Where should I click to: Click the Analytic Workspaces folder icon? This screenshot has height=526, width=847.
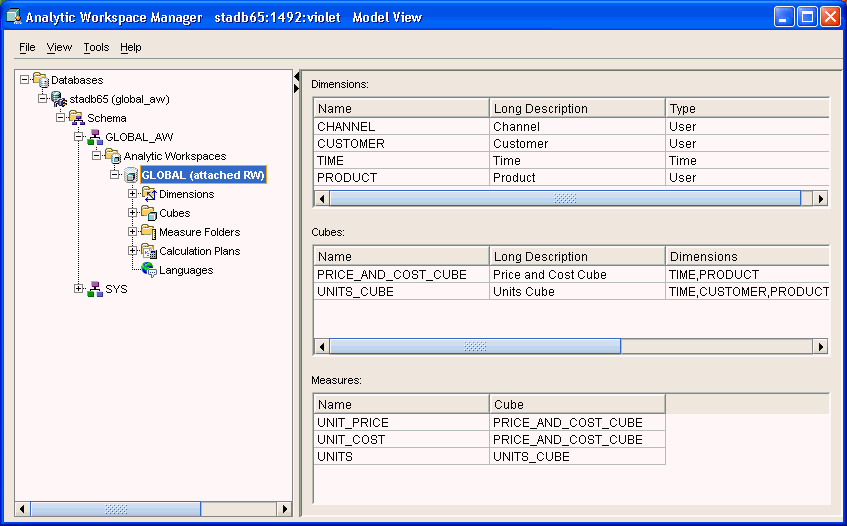(113, 156)
